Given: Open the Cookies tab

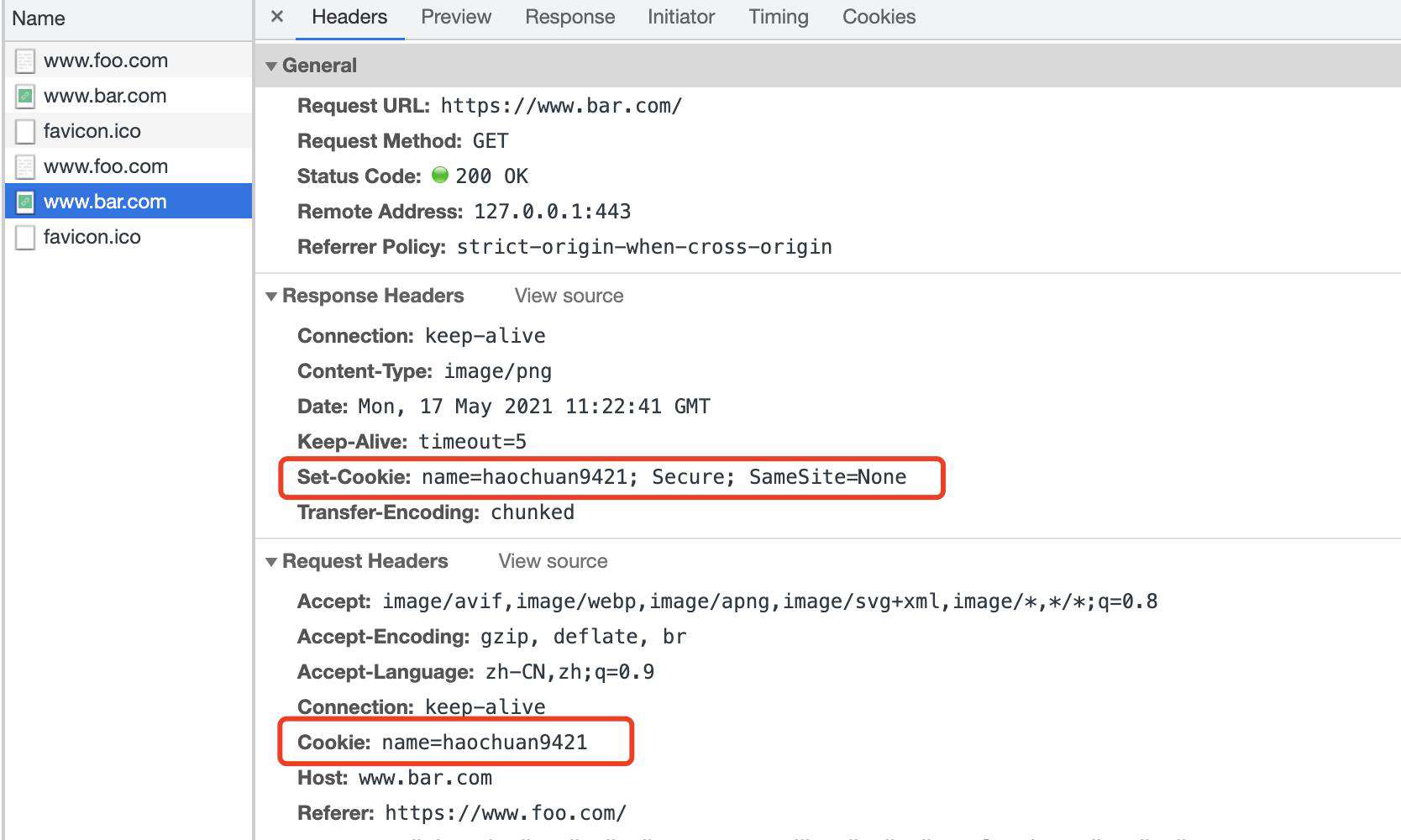Looking at the screenshot, I should point(879,17).
